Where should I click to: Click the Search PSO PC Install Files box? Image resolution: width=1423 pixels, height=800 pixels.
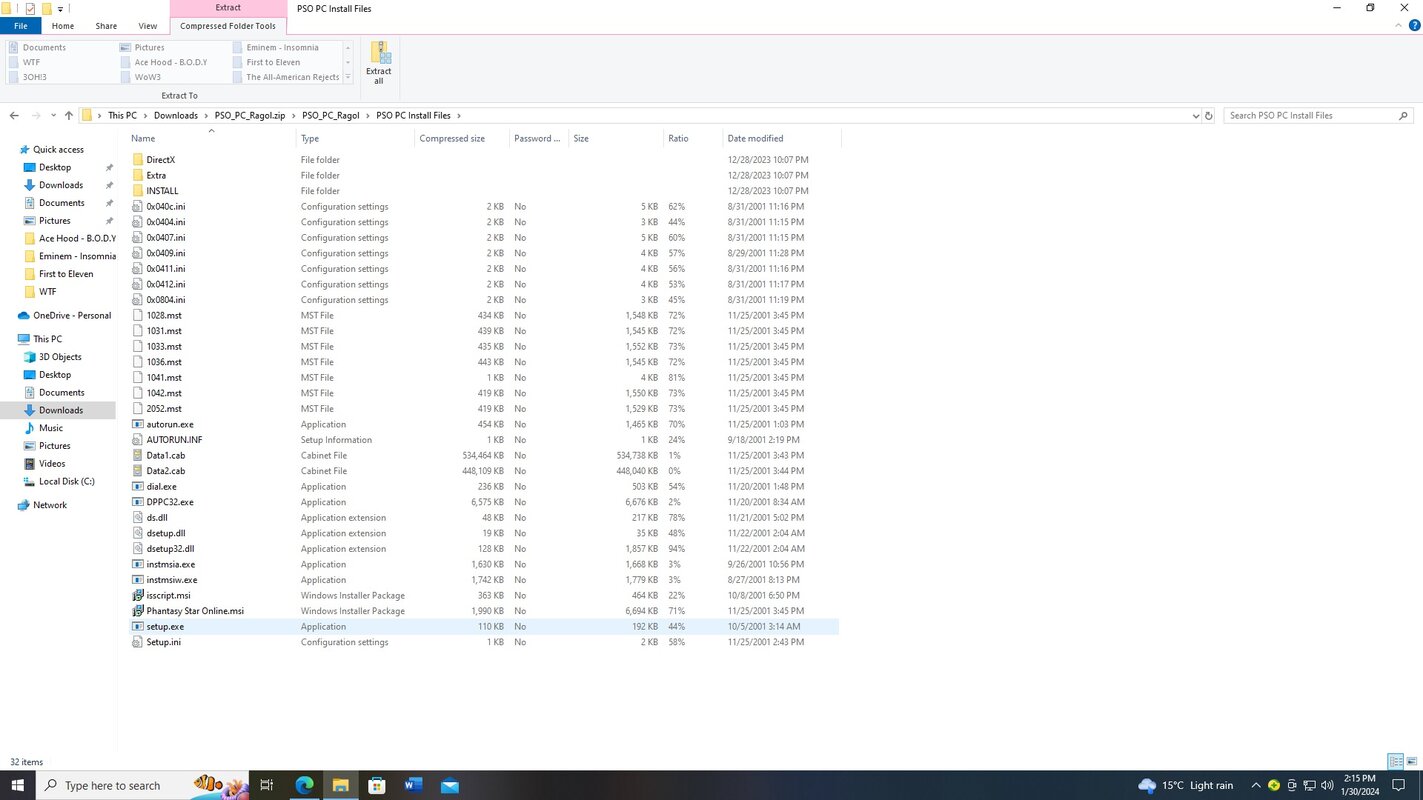click(x=1310, y=116)
